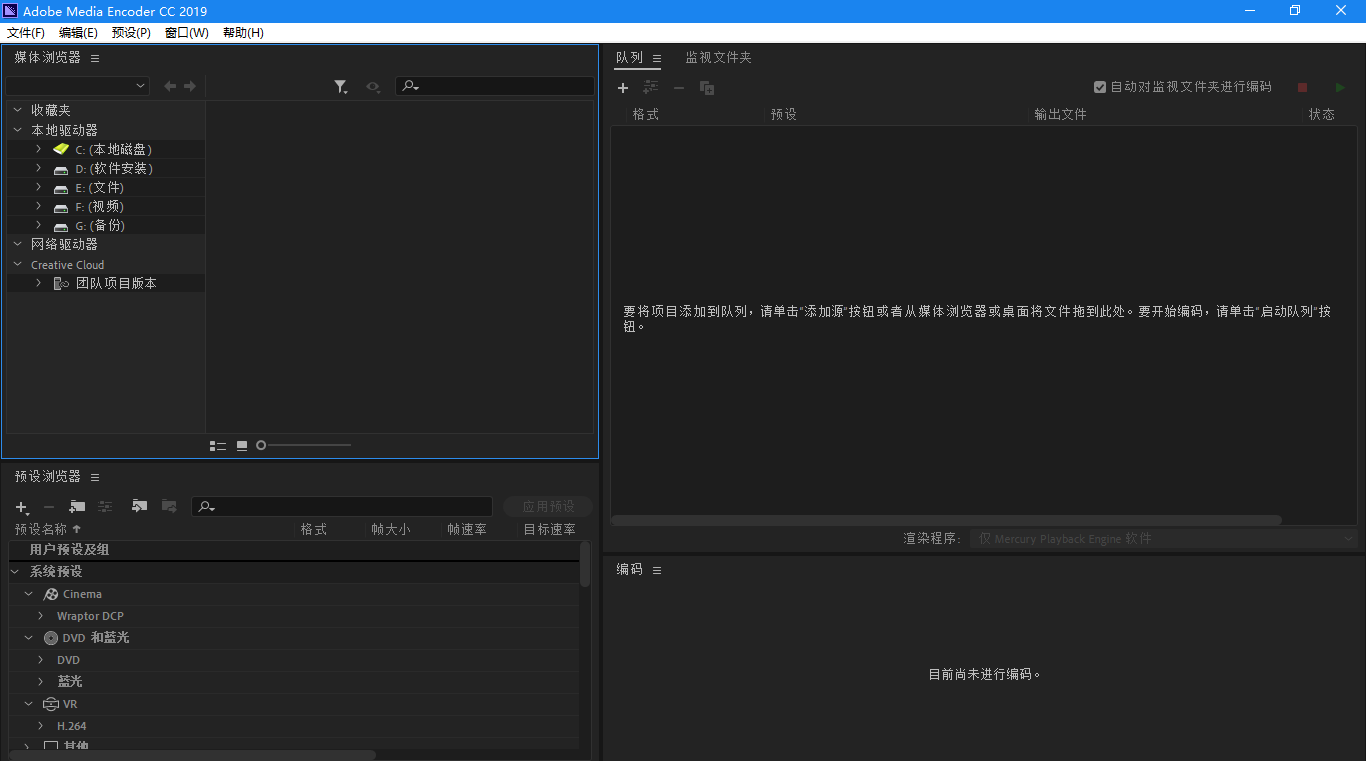Viewport: 1366px width, 761px height.
Task: Open the 文件(F) menu
Action: coord(26,33)
